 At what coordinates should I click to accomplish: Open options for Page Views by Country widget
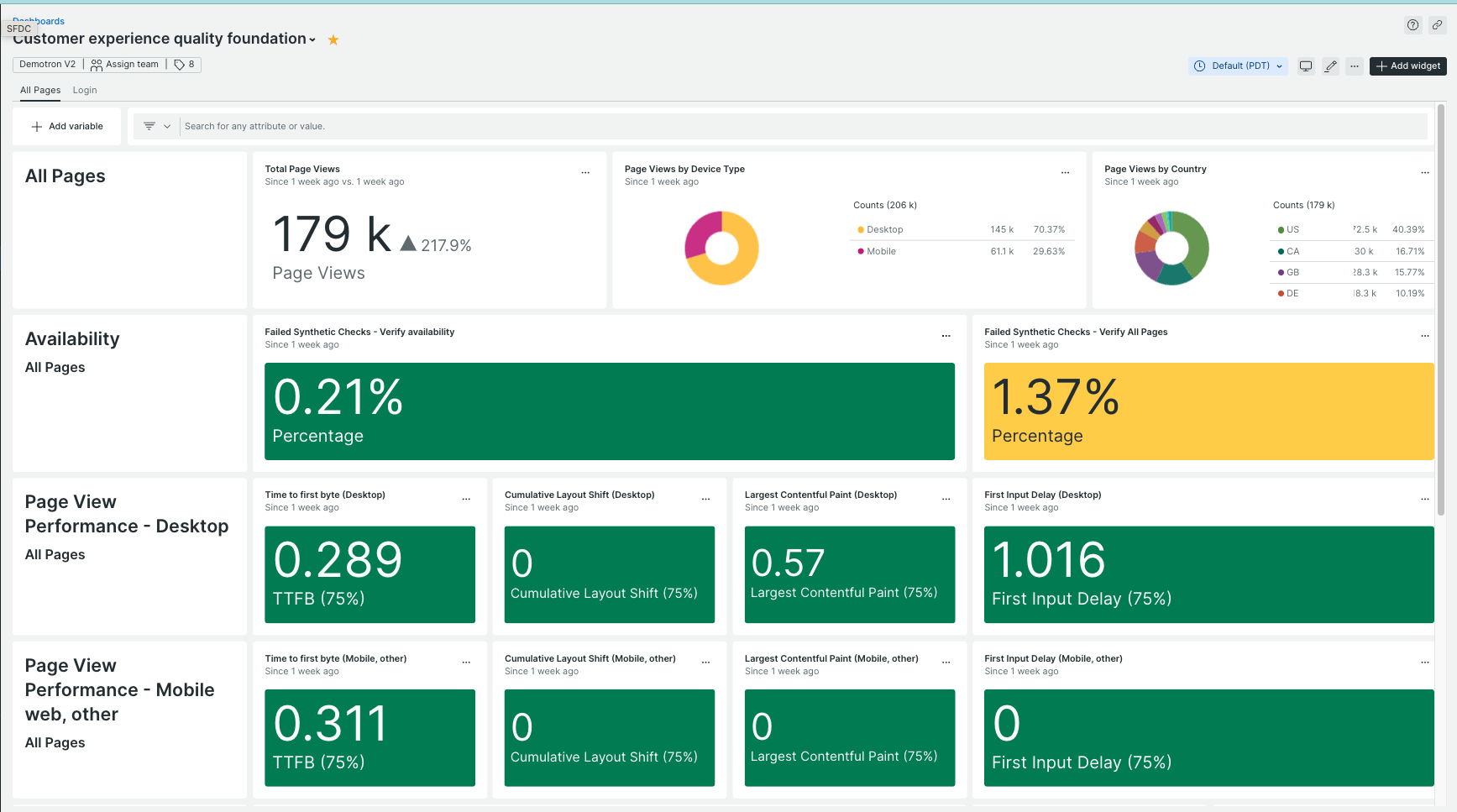click(x=1425, y=172)
